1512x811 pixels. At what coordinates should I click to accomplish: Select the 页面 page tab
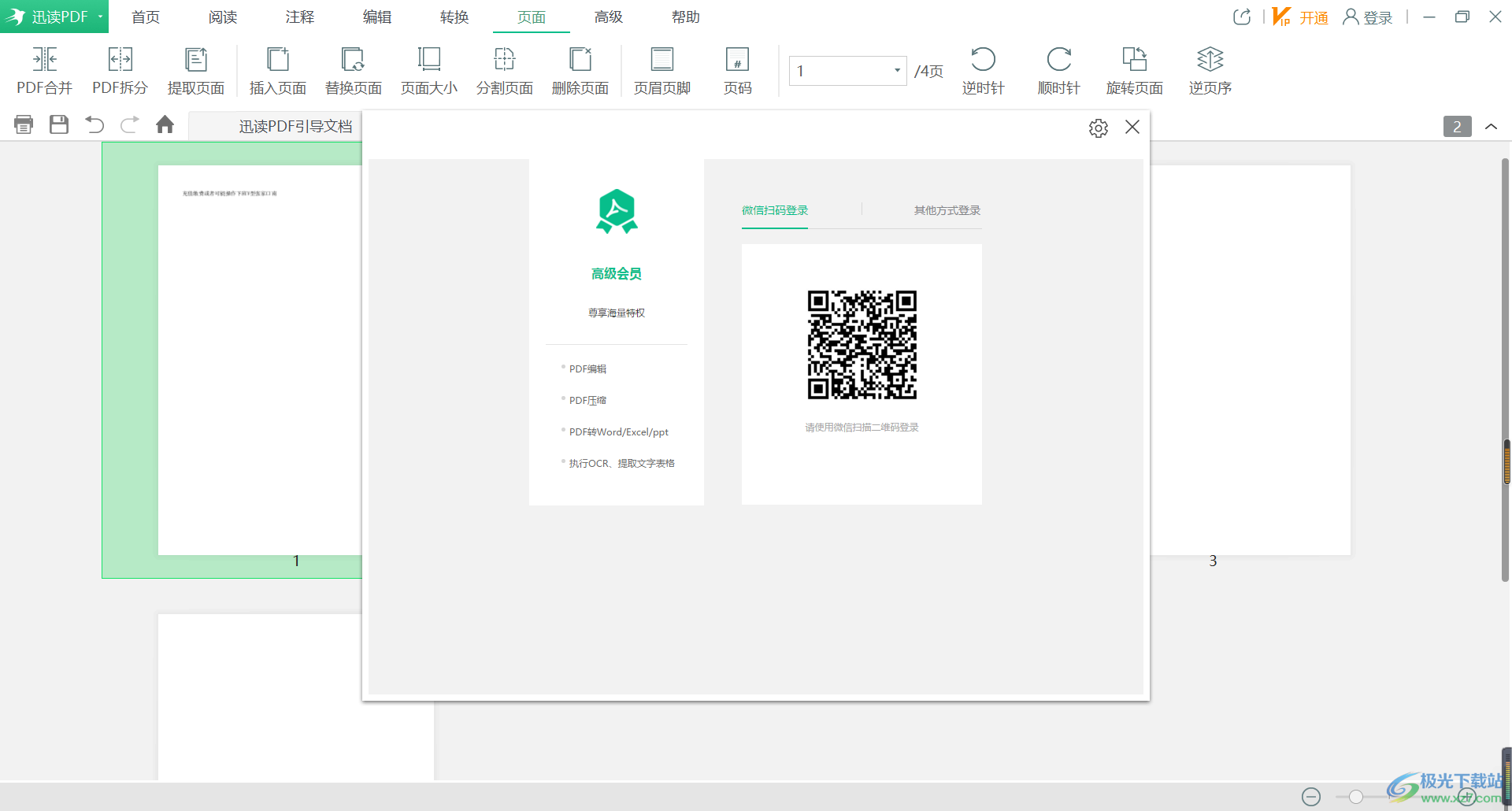click(532, 17)
